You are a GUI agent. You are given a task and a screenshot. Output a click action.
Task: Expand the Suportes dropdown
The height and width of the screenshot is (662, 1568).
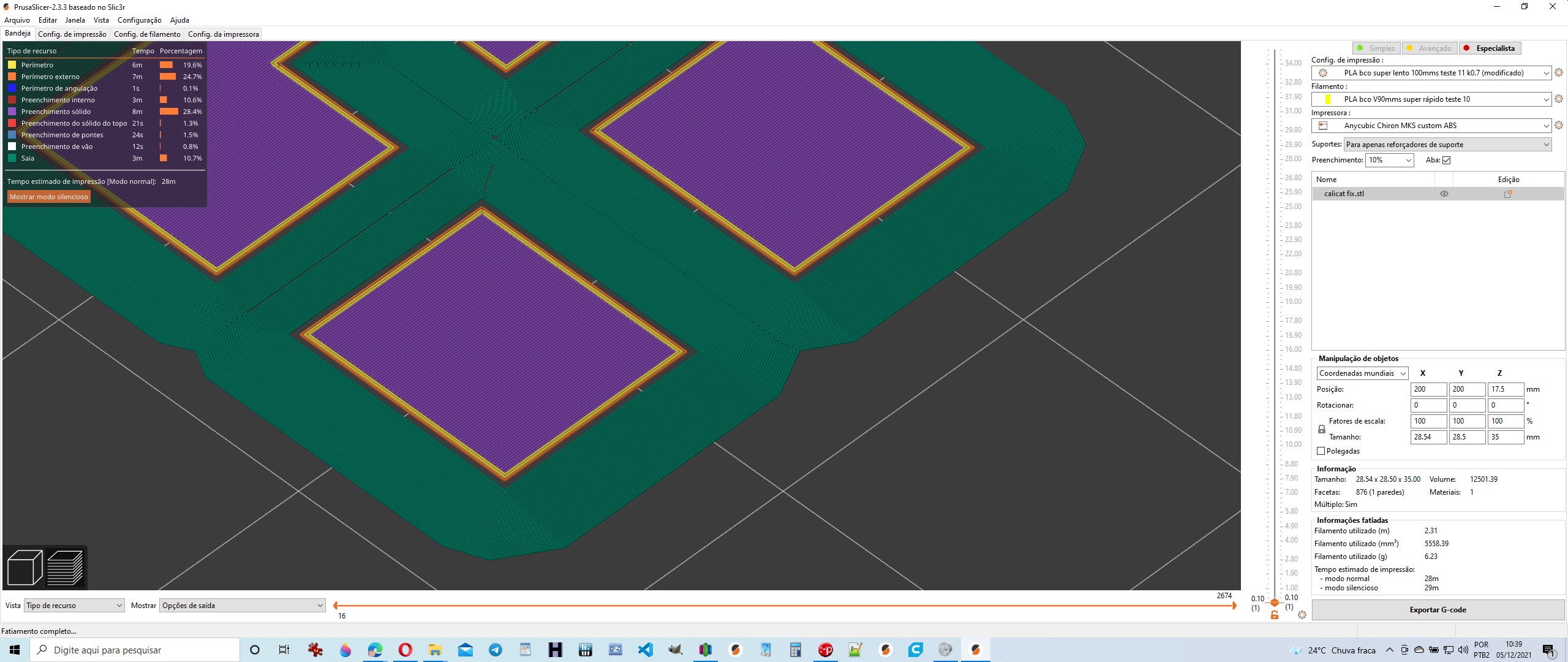[x=1448, y=145]
